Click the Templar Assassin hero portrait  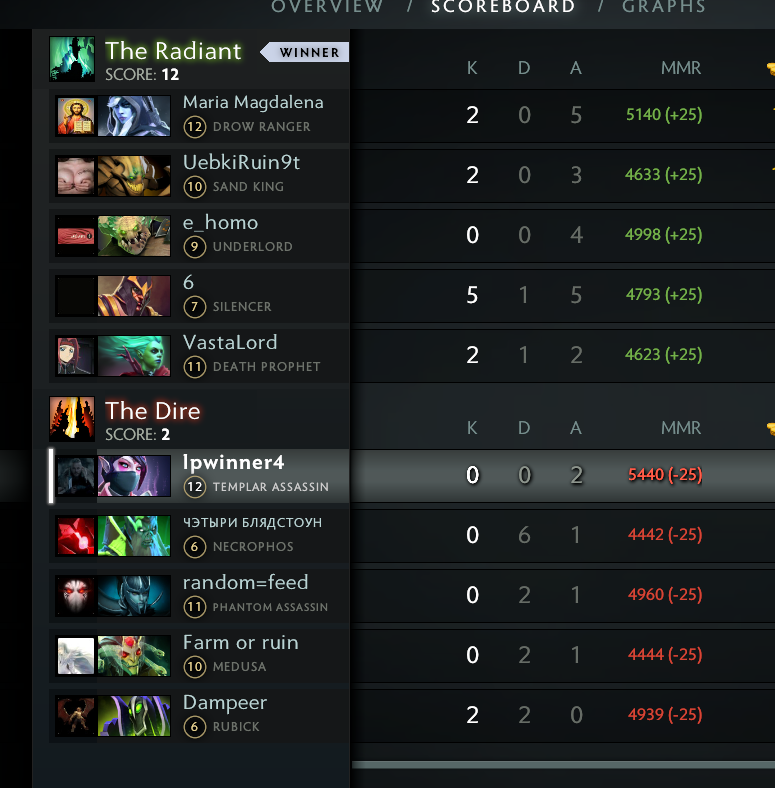pyautogui.click(x=134, y=476)
